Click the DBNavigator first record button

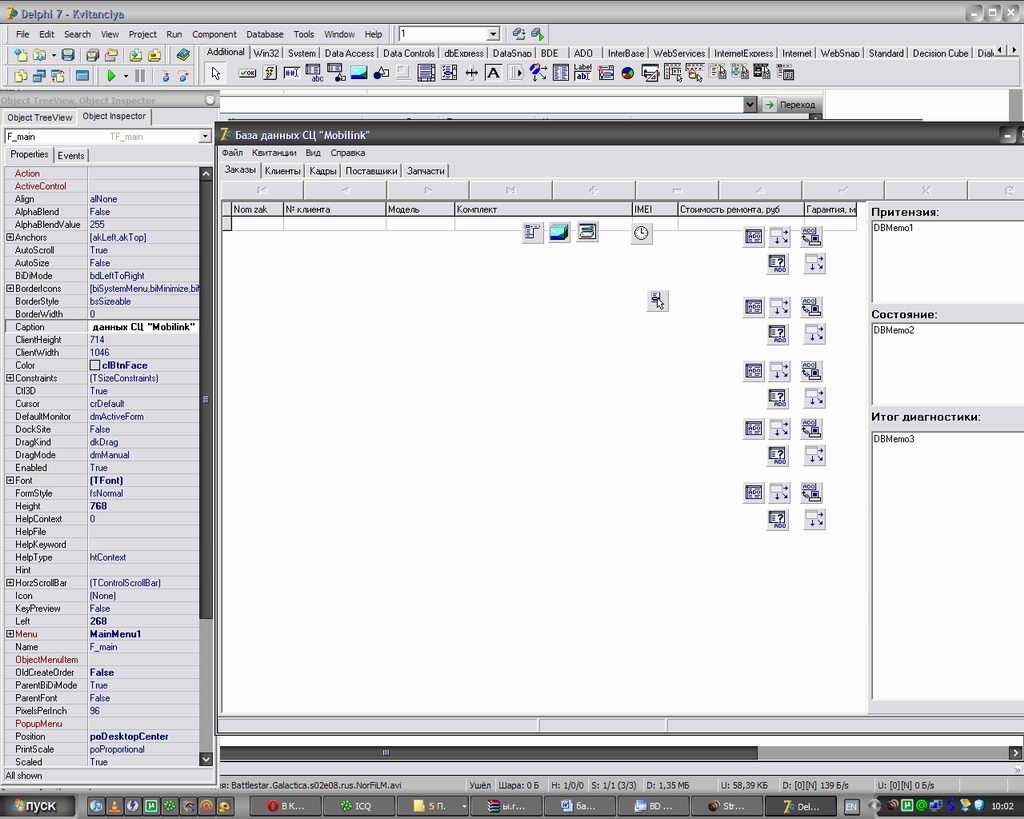[x=263, y=190]
